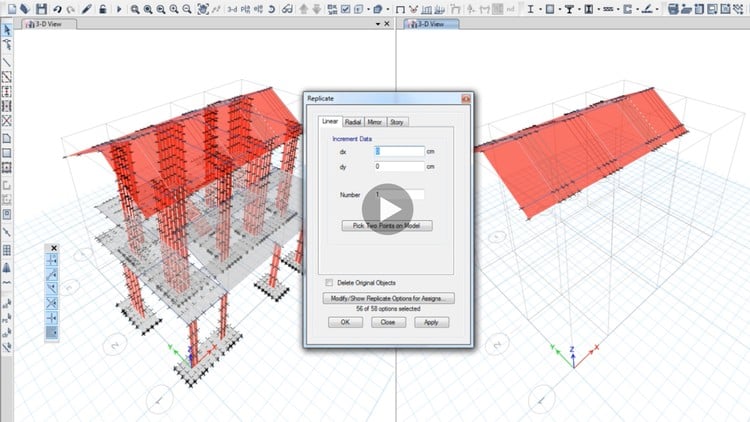Viewport: 750px width, 422px height.
Task: Click the Move Up in List arrow
Action: (304, 9)
